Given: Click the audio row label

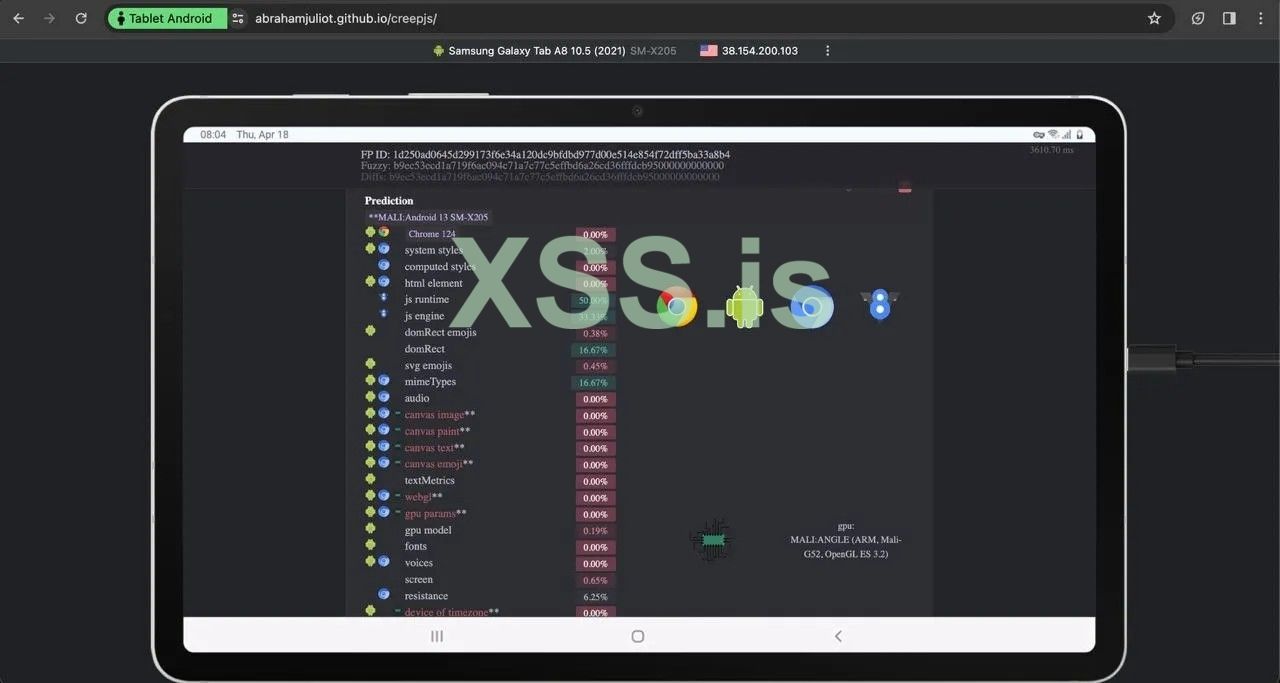Looking at the screenshot, I should tap(417, 398).
